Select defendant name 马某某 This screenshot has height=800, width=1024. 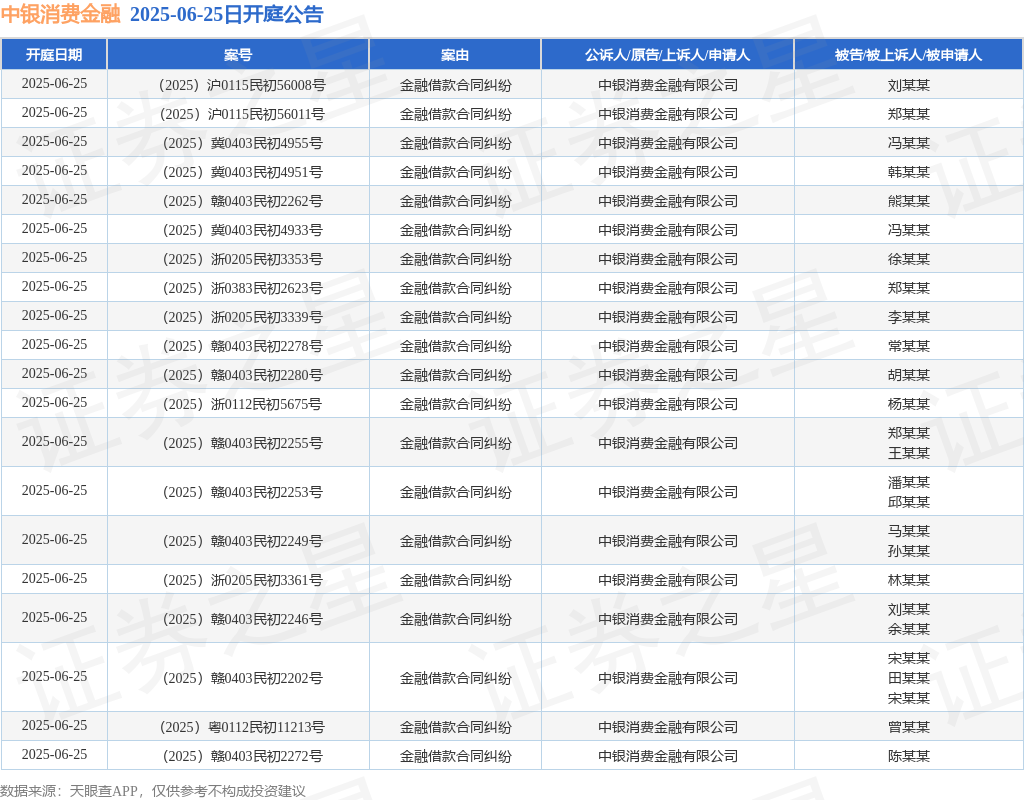[x=908, y=531]
